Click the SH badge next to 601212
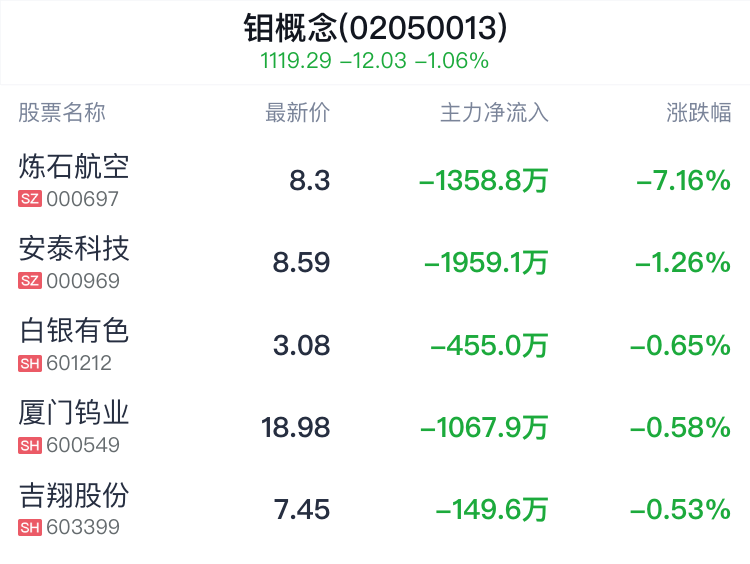 click(30, 363)
